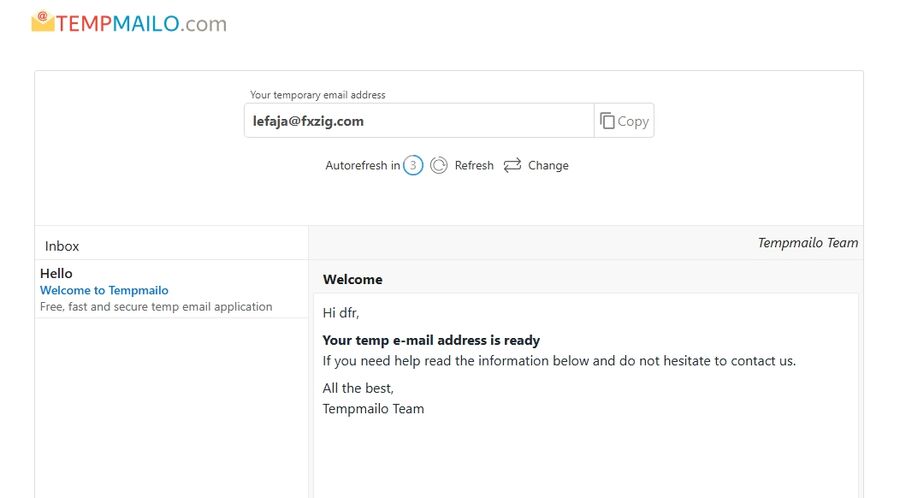The image size is (900, 498).
Task: Click the Welcome subject heading
Action: pos(352,279)
